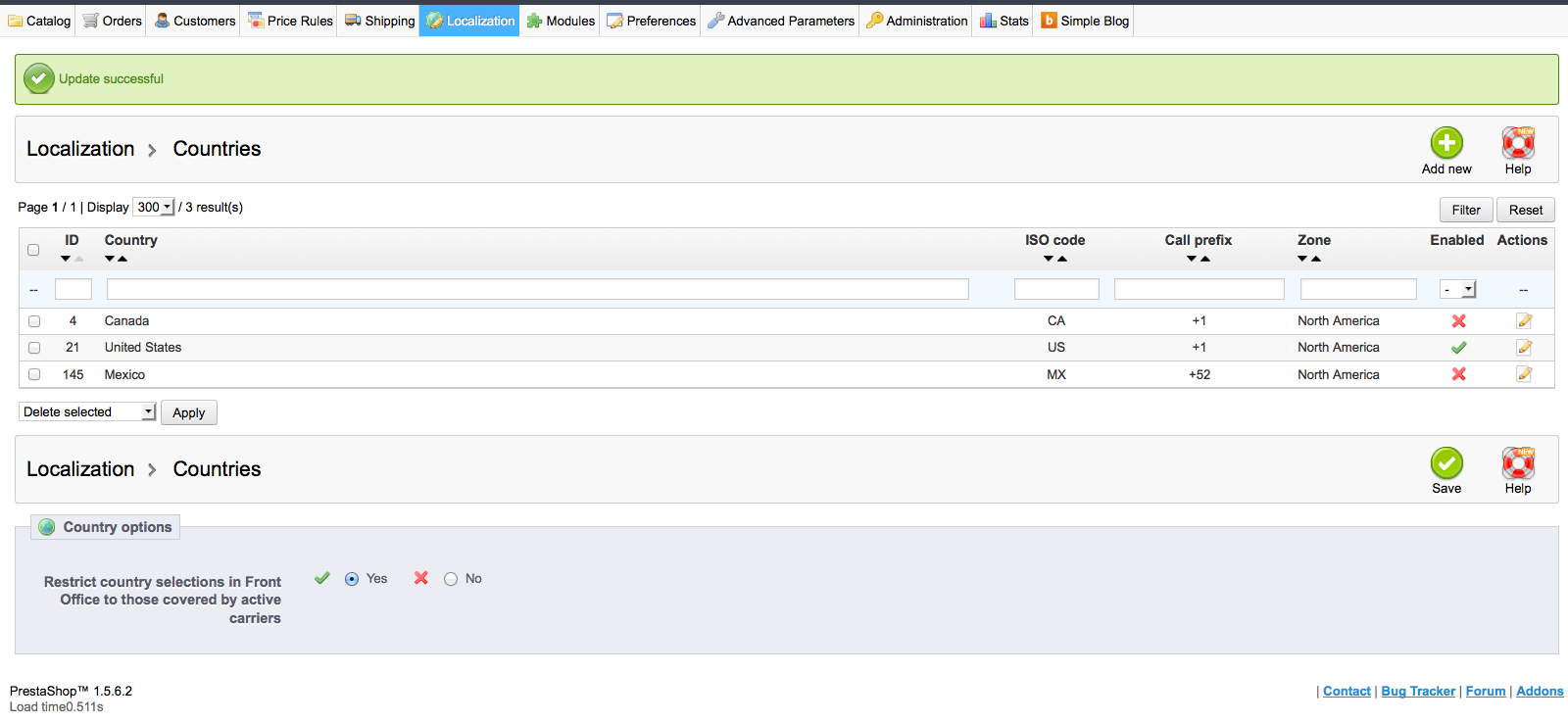Click the Save icon for country options
The height and width of the screenshot is (723, 1568).
pos(1446,462)
